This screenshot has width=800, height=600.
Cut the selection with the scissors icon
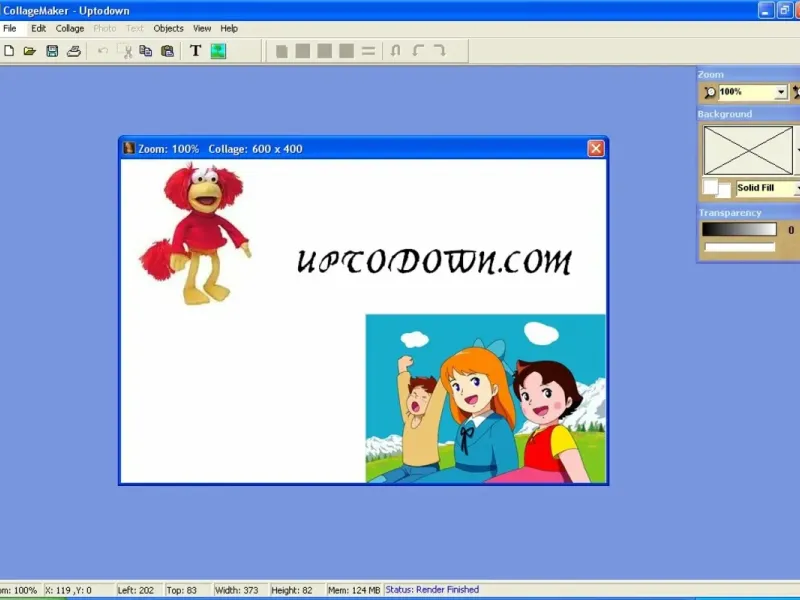(x=125, y=51)
